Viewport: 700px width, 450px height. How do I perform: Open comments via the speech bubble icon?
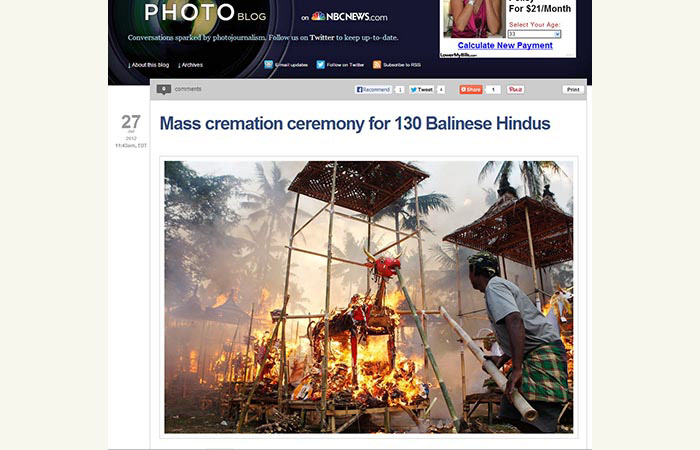point(164,89)
